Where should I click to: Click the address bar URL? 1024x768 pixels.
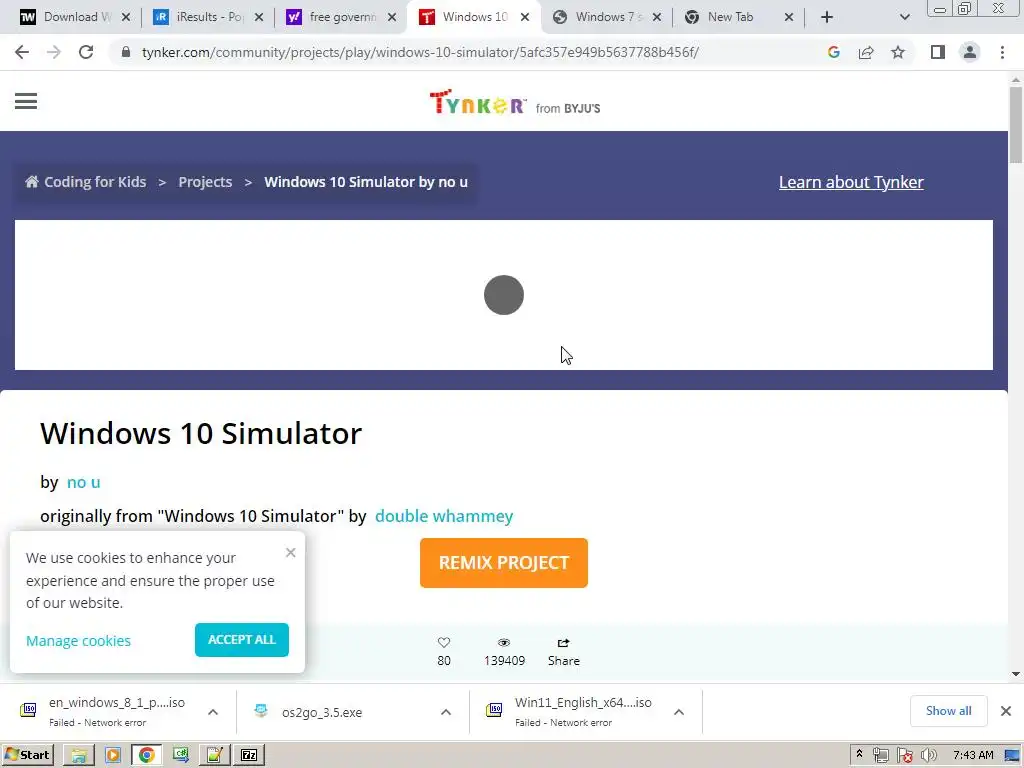tap(420, 52)
